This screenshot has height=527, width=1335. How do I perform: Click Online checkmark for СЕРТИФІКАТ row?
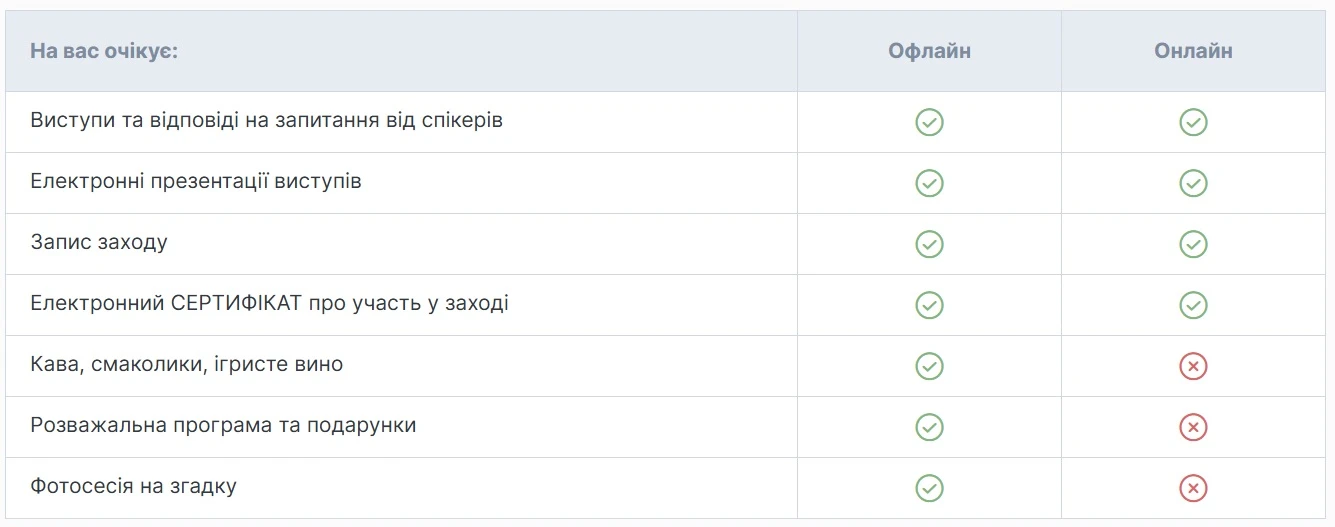point(1193,305)
